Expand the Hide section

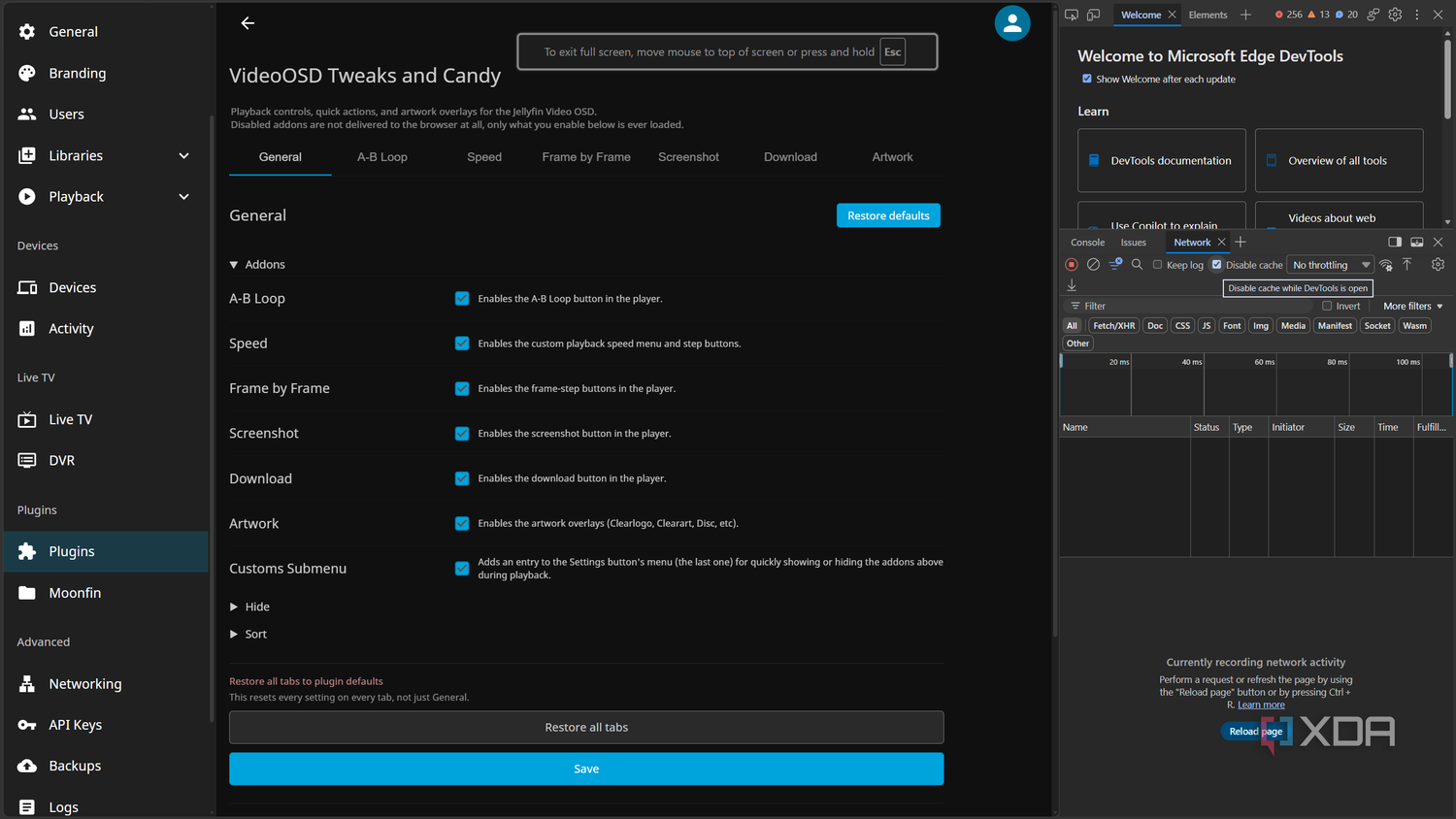click(x=249, y=606)
